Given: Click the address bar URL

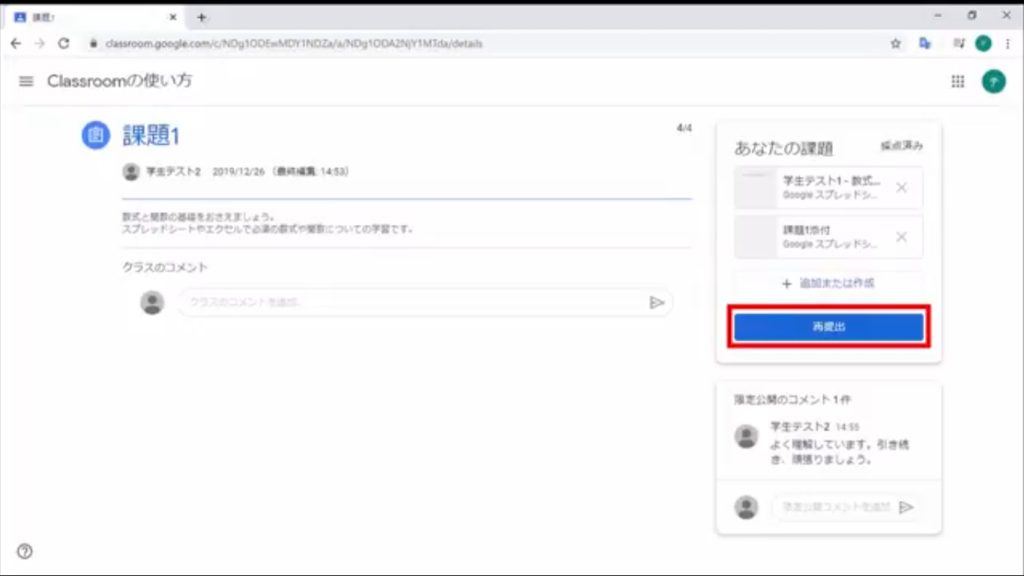Looking at the screenshot, I should tap(294, 43).
